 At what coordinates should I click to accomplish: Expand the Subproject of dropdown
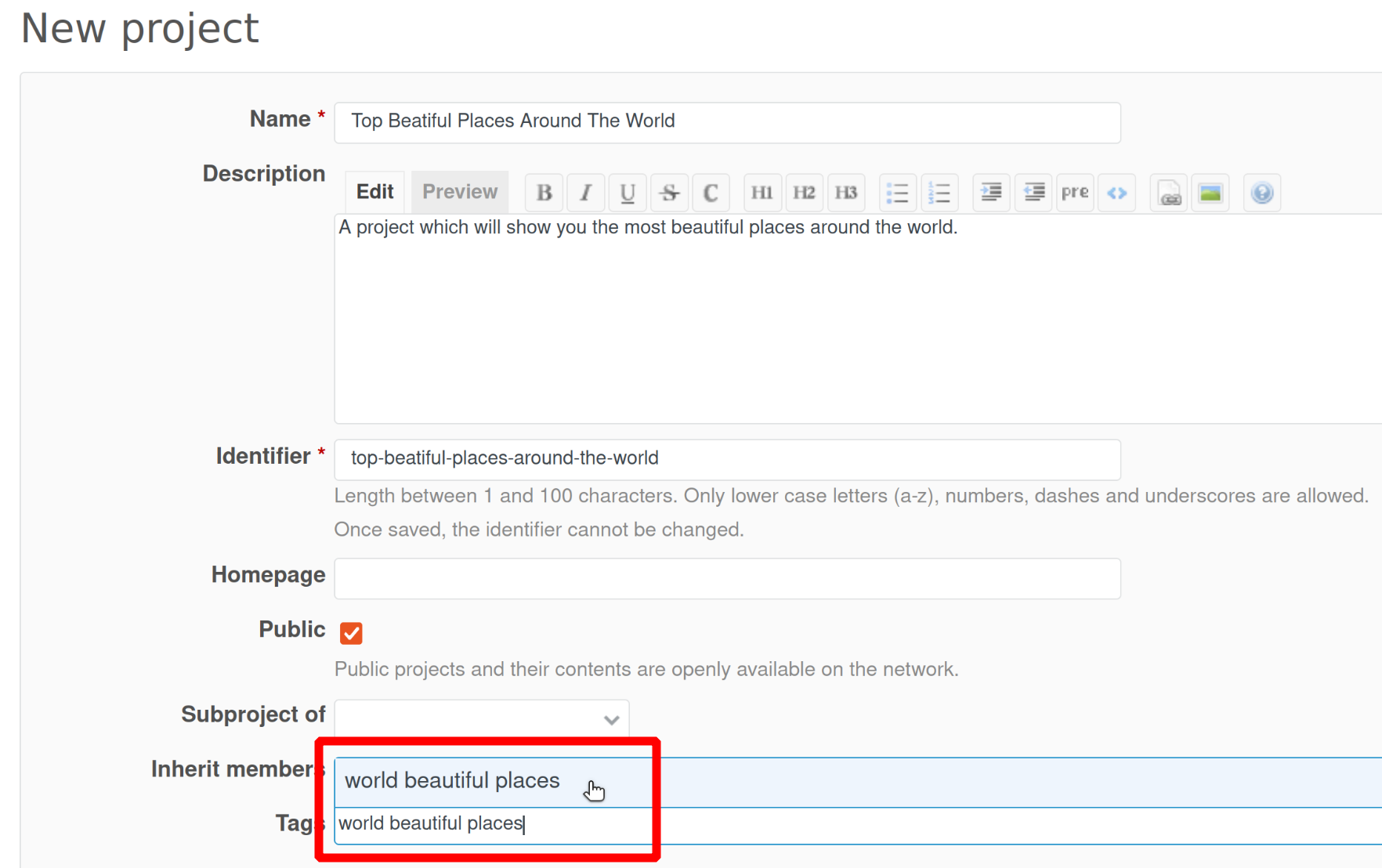tap(481, 719)
